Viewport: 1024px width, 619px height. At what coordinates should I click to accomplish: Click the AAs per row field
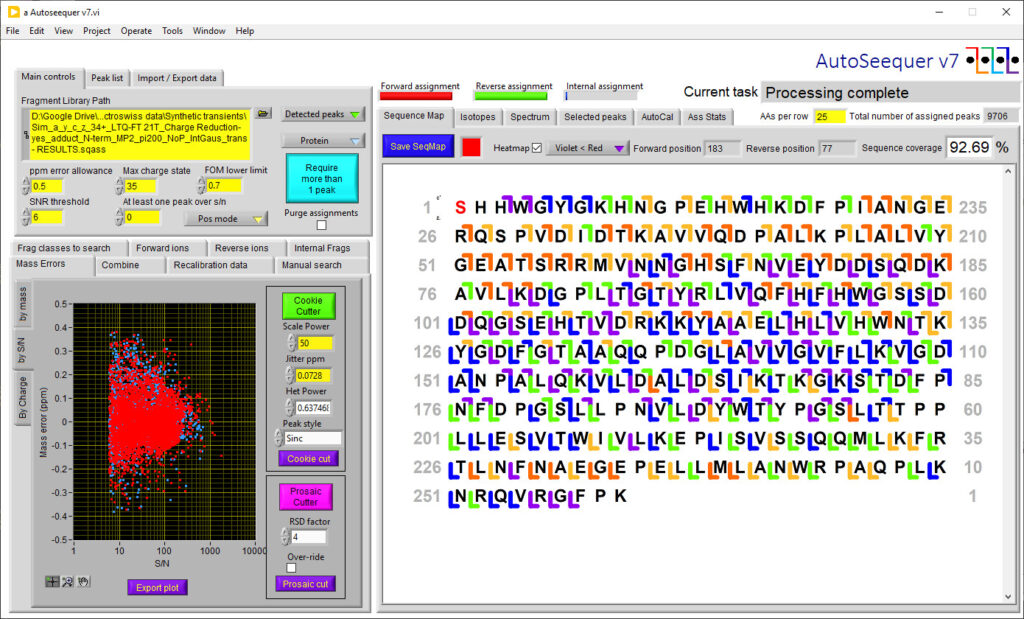(x=829, y=117)
